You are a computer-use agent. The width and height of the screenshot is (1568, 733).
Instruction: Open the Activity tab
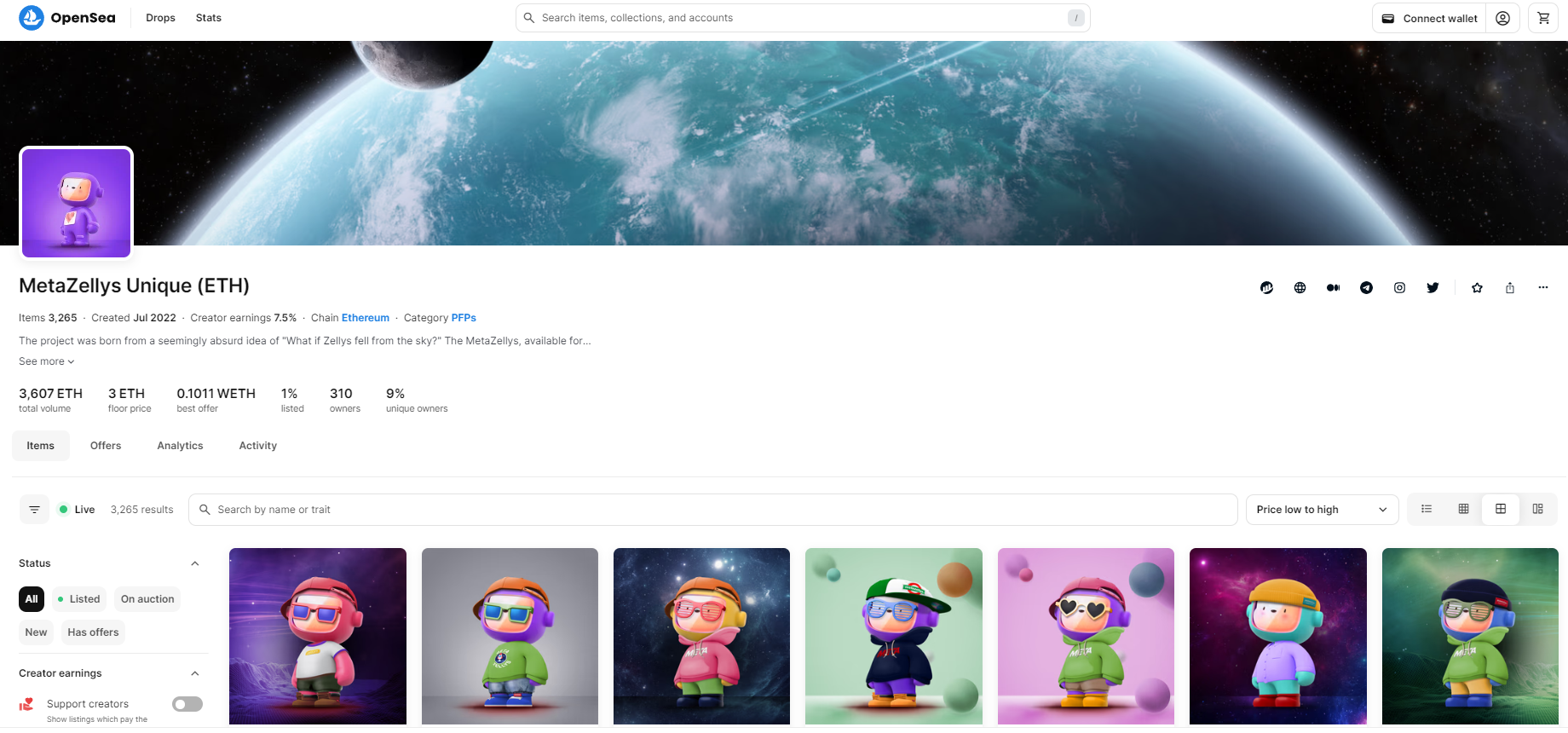(258, 446)
